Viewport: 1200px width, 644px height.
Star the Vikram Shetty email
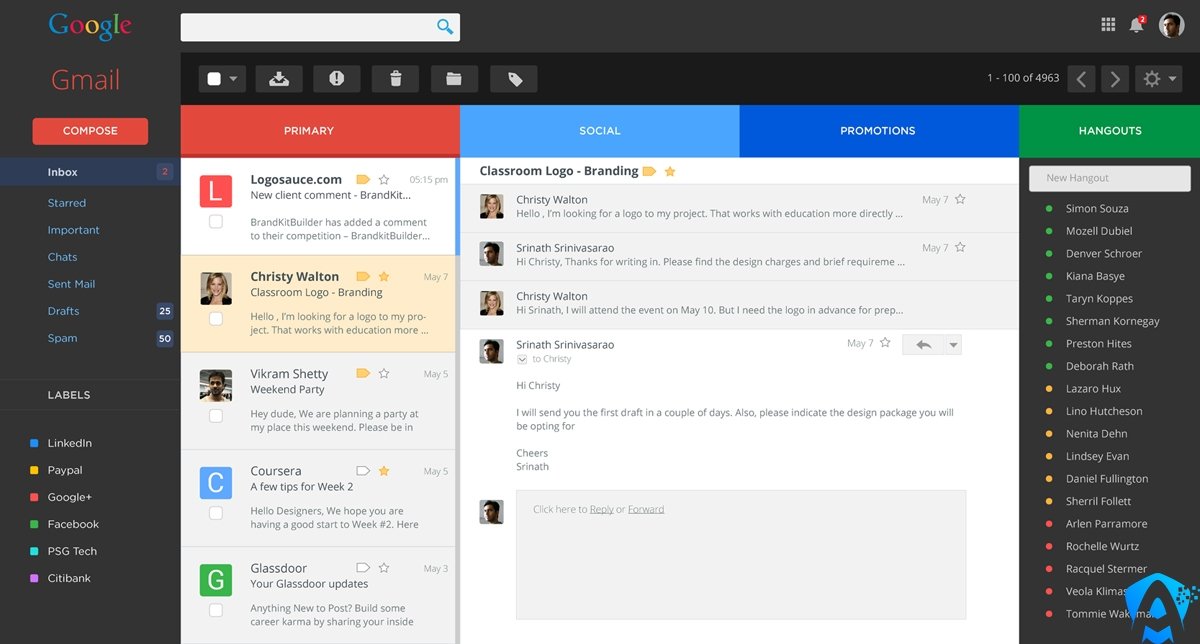[x=384, y=374]
